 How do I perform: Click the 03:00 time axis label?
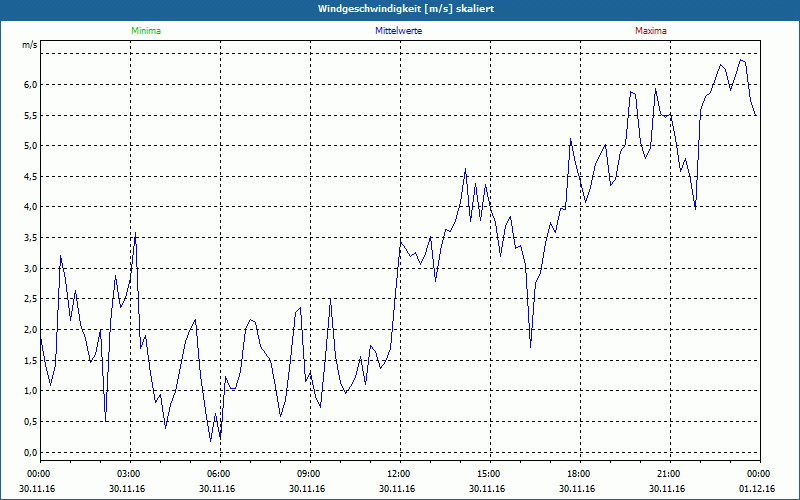tap(127, 474)
